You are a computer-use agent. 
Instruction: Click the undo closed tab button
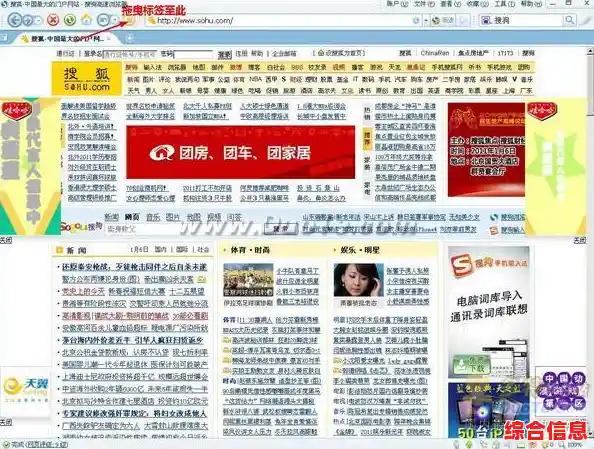click(103, 20)
